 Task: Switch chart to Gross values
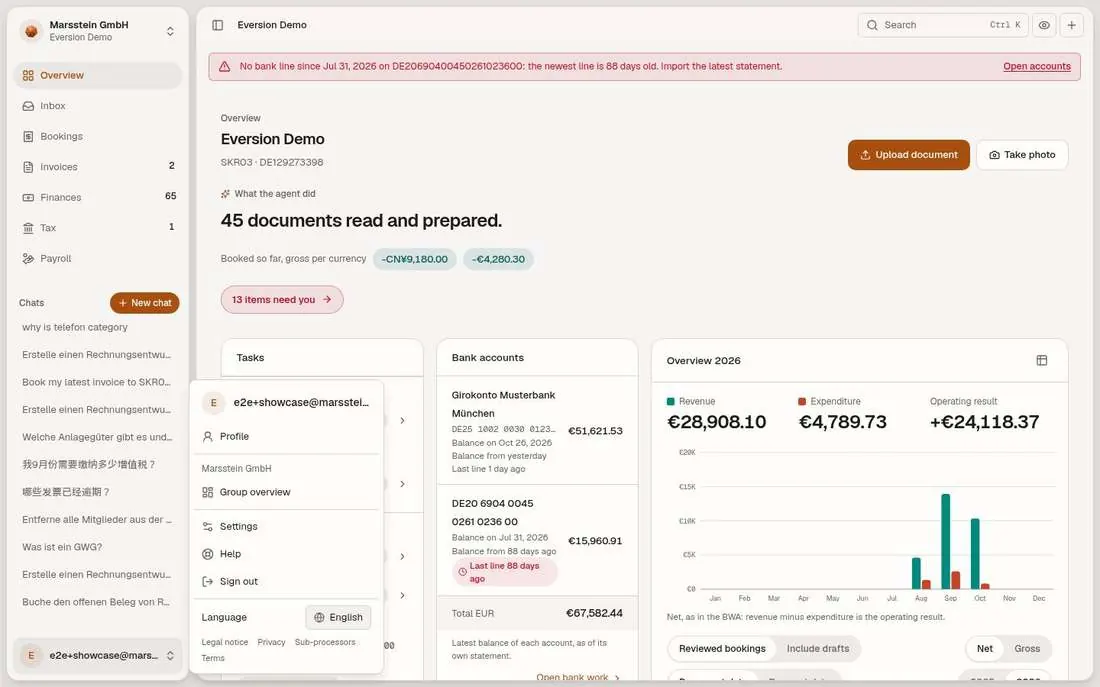click(1026, 648)
